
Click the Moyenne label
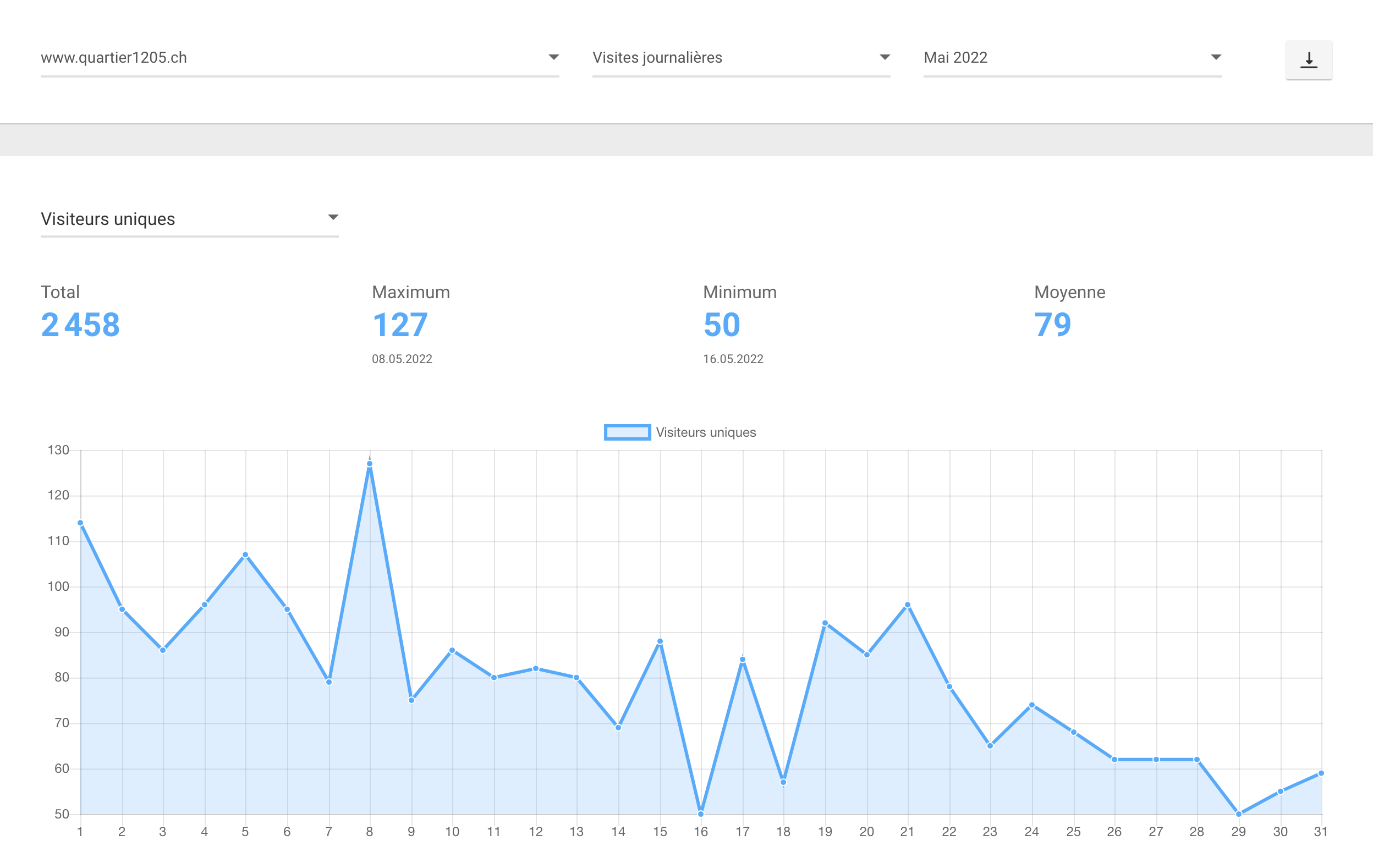[1070, 293]
